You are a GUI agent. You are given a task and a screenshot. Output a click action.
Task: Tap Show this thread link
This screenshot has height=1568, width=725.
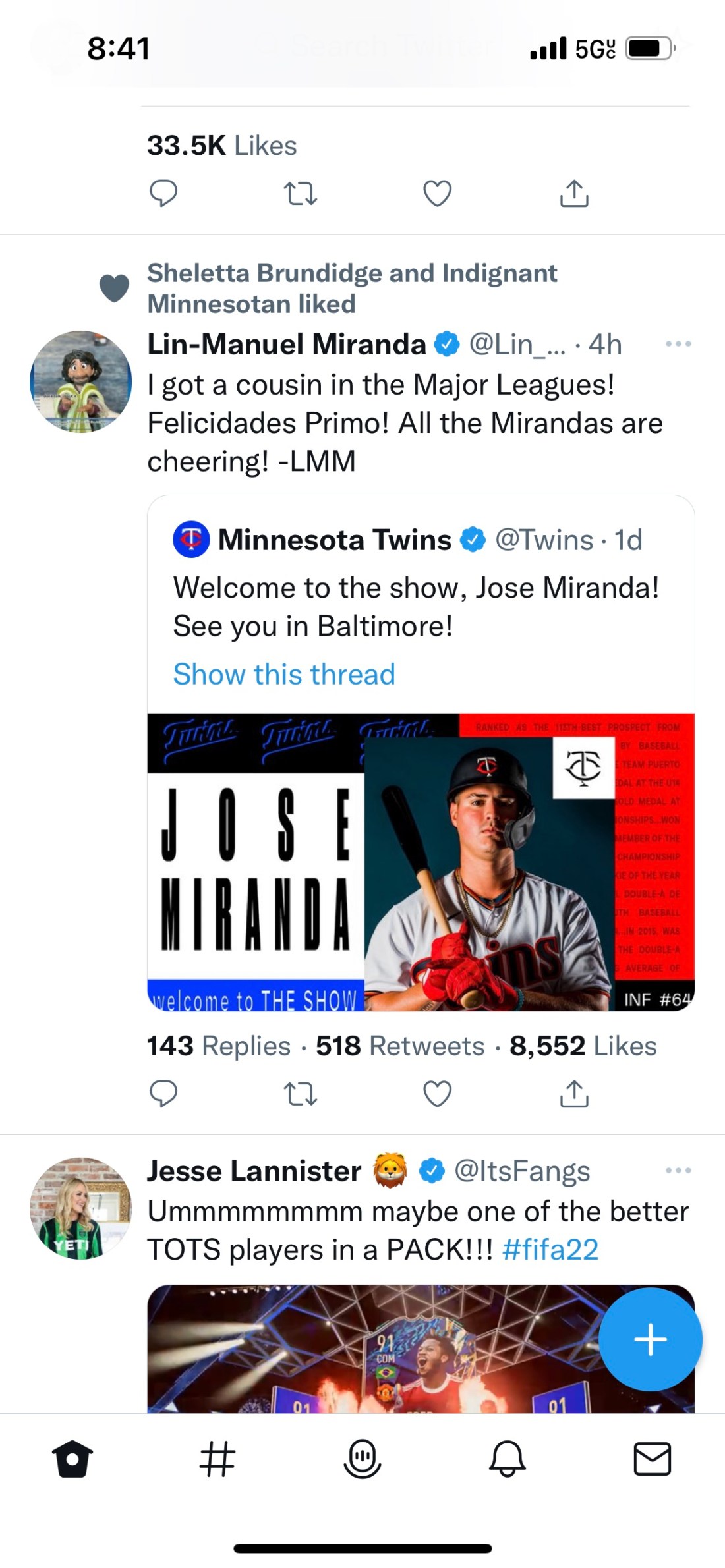tap(284, 675)
